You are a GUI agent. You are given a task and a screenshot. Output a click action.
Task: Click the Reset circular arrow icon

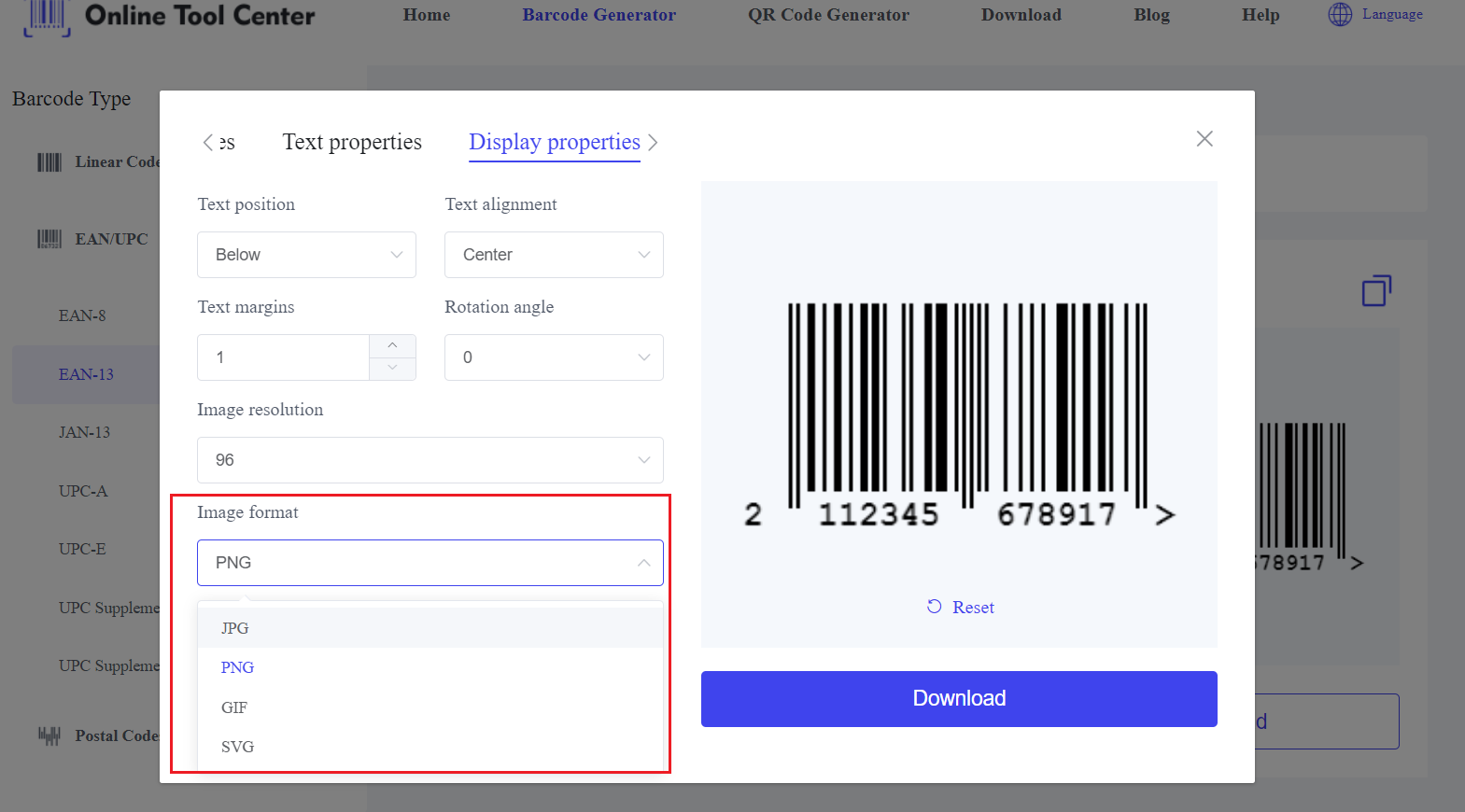pos(934,607)
